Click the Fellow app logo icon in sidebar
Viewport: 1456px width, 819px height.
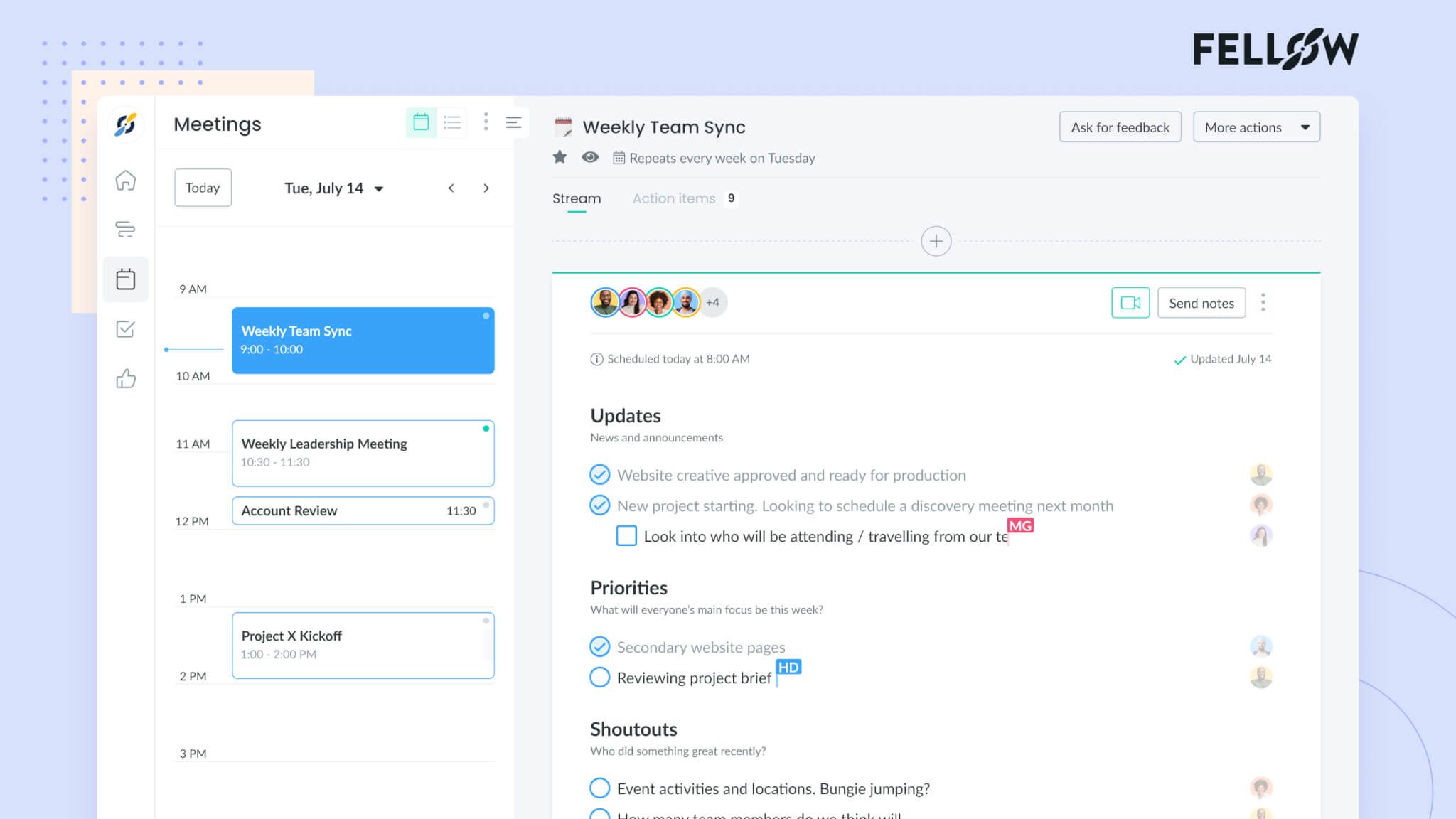125,124
